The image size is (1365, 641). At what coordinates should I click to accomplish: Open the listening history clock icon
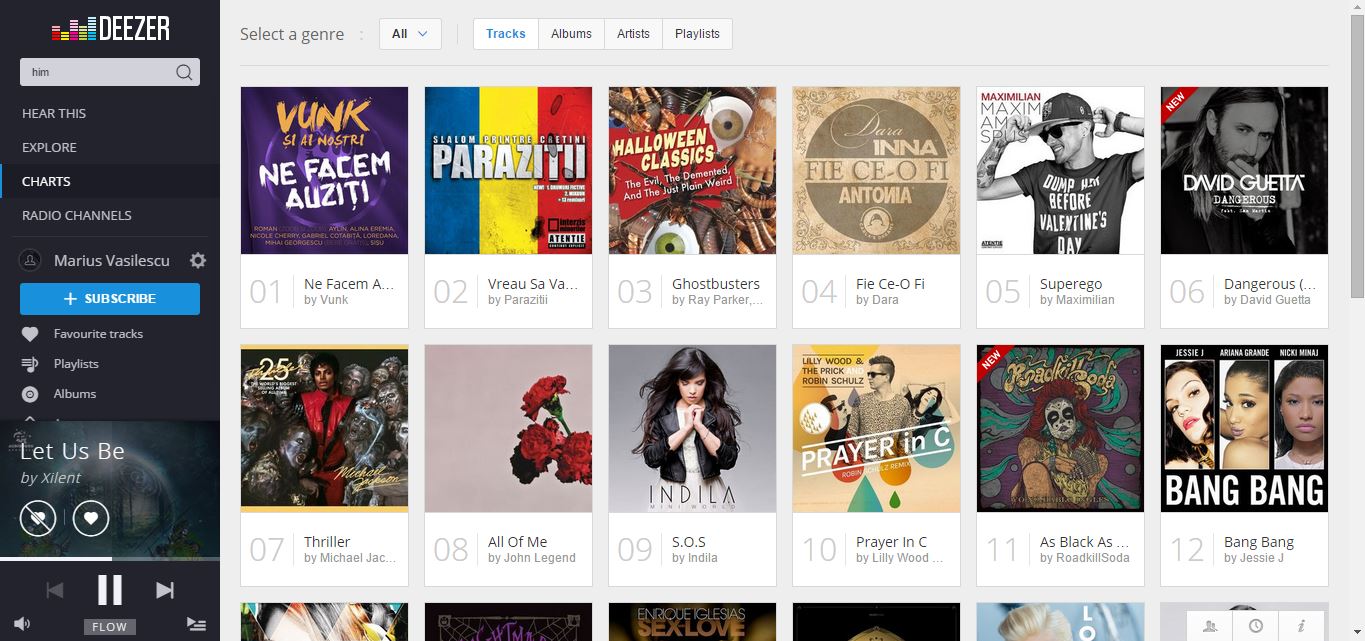click(x=1255, y=626)
